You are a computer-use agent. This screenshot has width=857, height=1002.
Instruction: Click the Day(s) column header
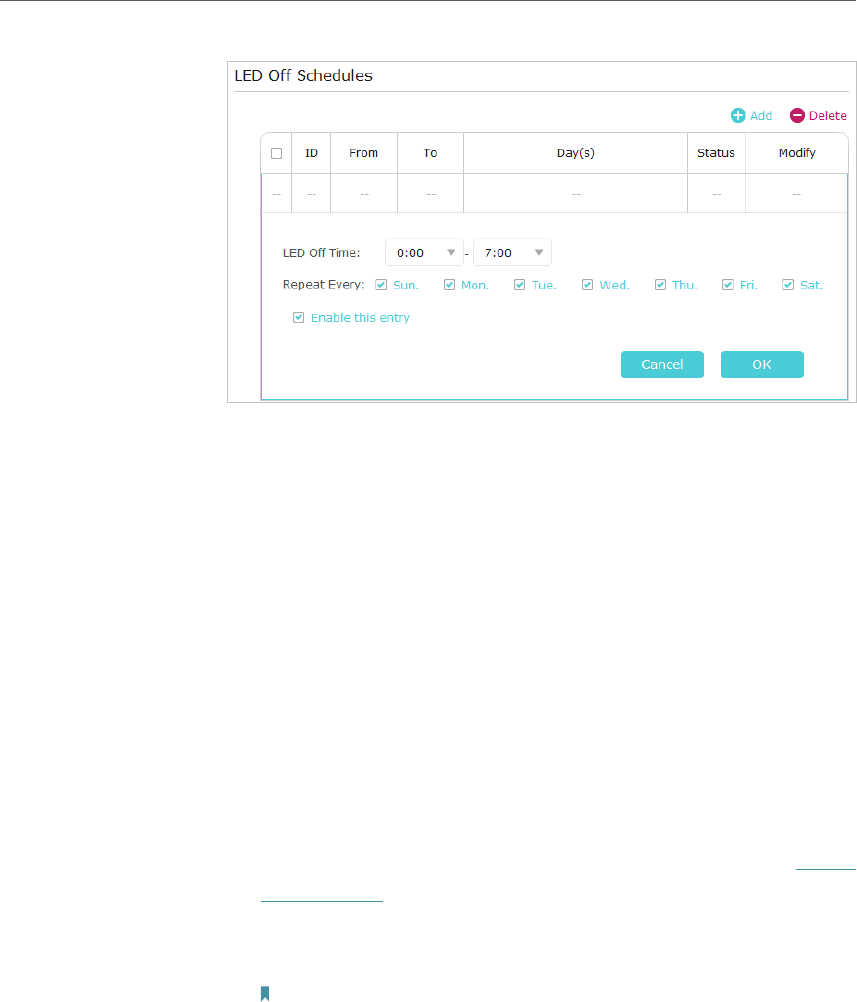[x=576, y=153]
